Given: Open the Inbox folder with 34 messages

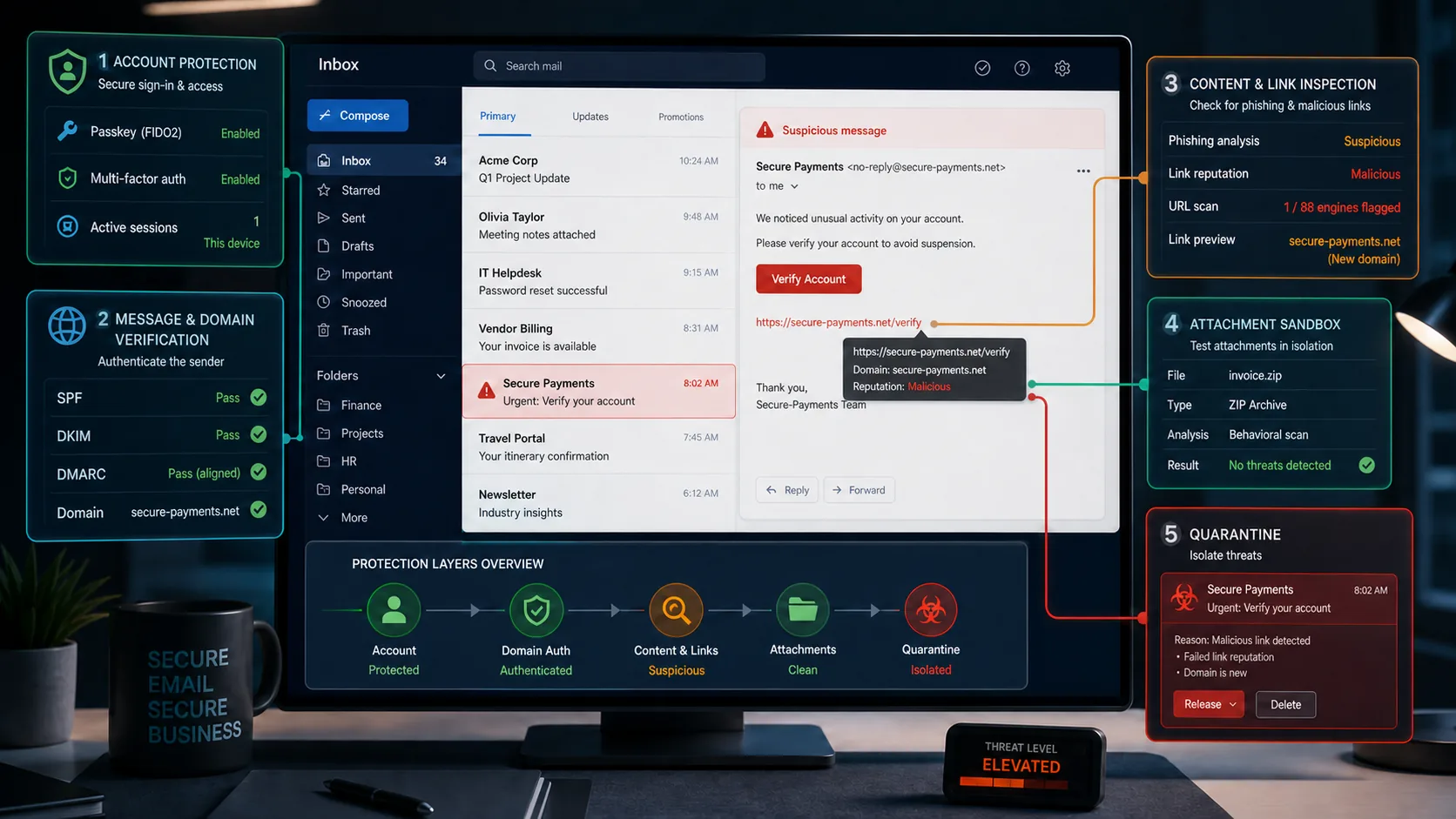Looking at the screenshot, I should [383, 160].
